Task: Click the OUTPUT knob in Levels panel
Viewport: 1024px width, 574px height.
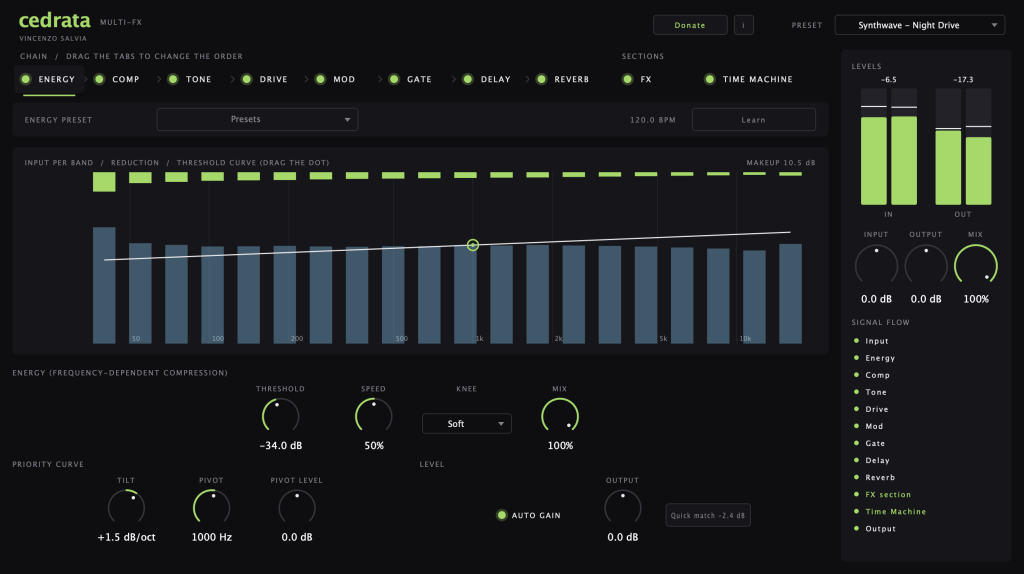Action: 926,264
